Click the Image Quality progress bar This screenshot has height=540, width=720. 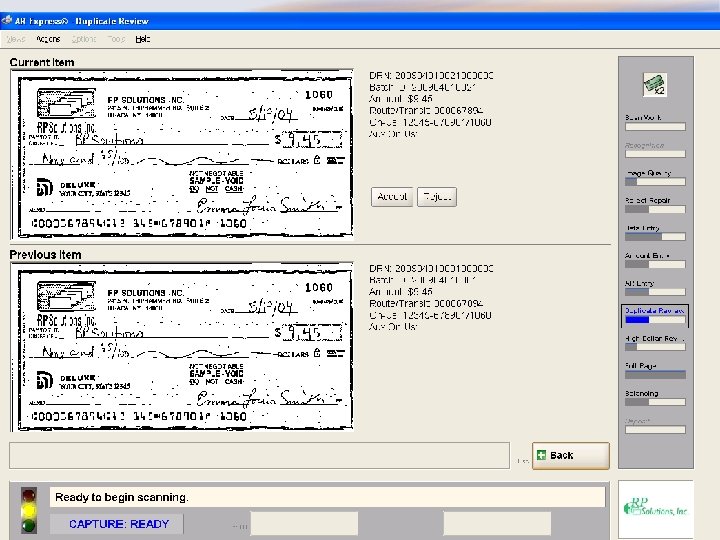(655, 182)
